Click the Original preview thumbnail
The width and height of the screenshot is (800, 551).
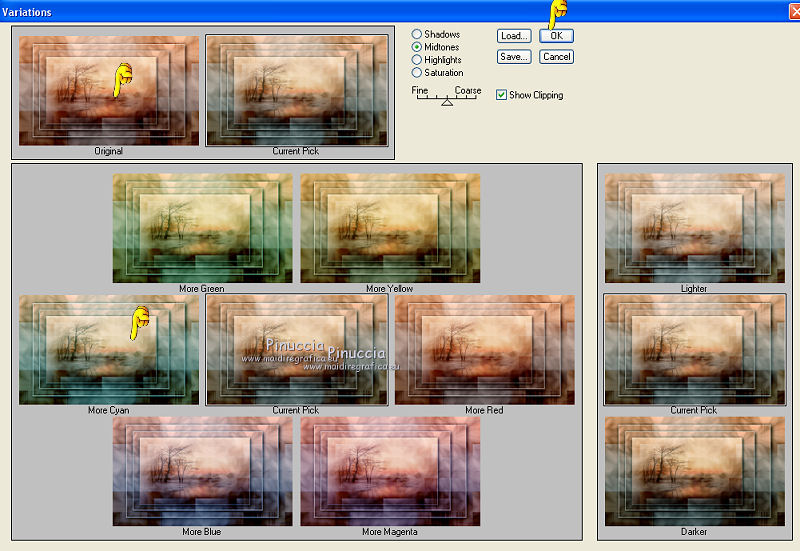(x=109, y=91)
